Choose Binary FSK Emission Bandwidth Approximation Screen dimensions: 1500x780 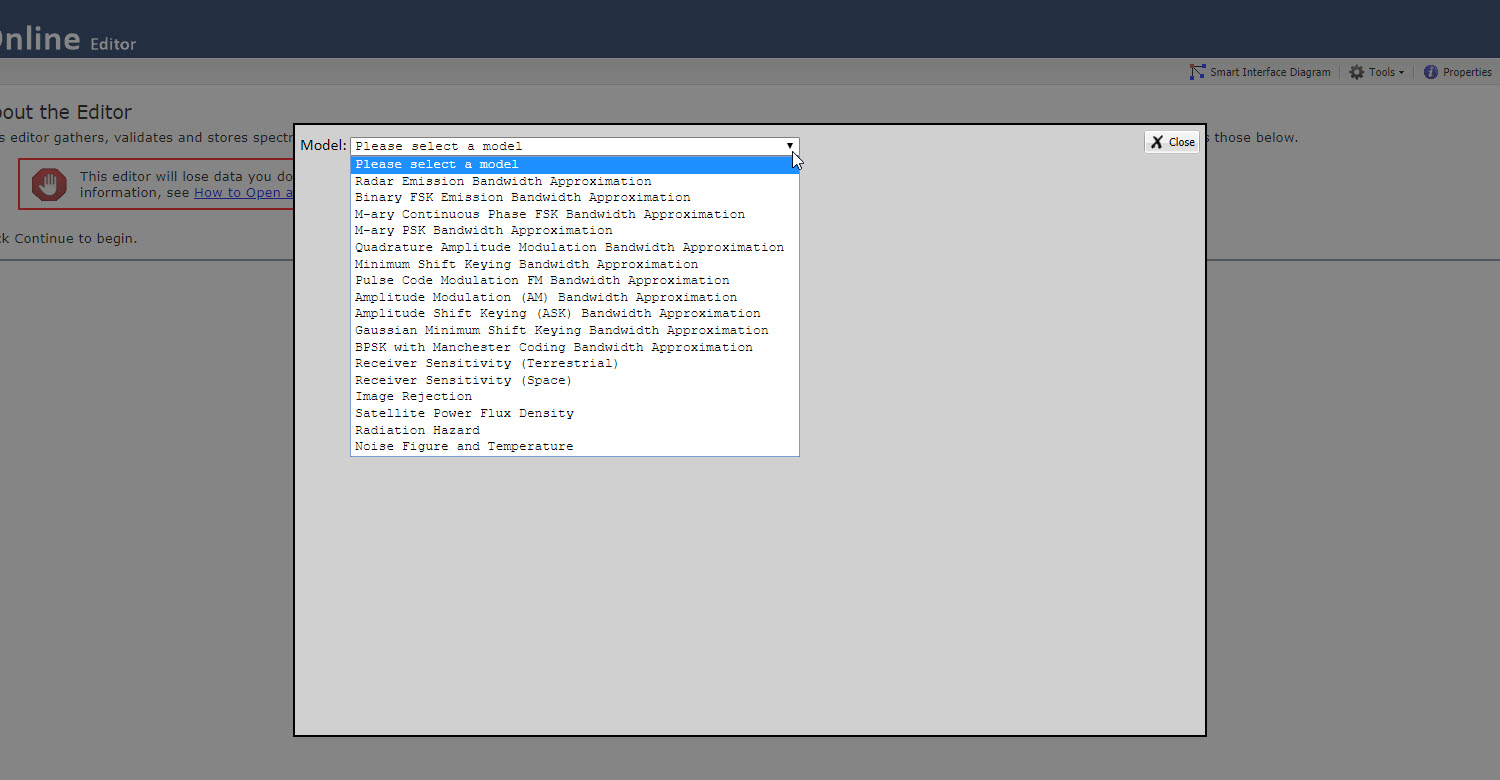coord(575,198)
